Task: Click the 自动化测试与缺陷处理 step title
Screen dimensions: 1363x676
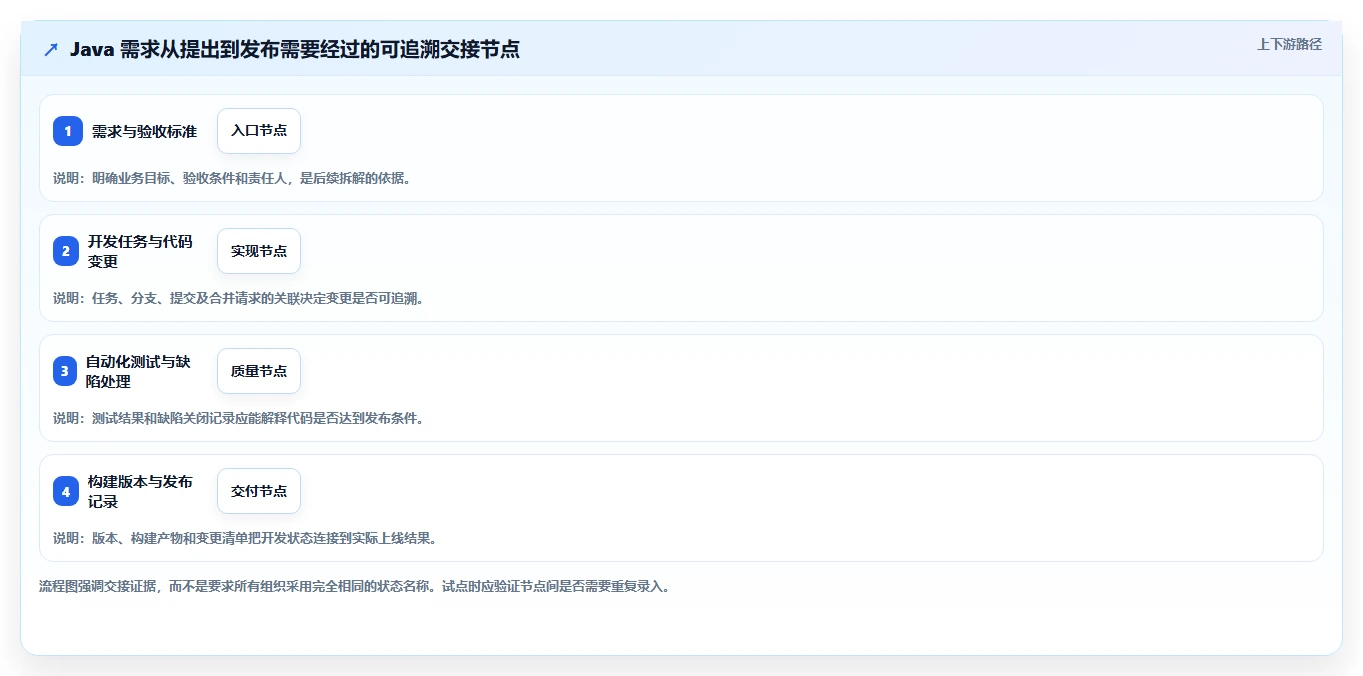Action: (x=138, y=371)
